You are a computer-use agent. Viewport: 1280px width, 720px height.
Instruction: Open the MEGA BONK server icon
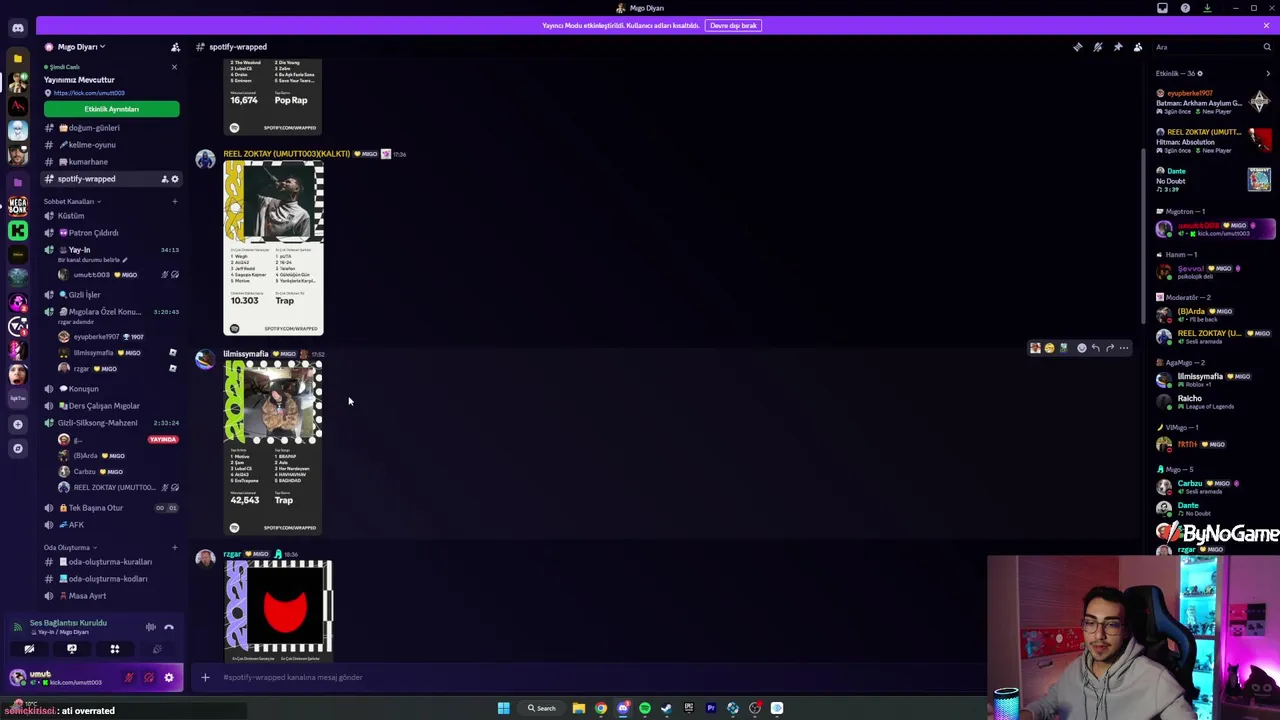coord(18,206)
